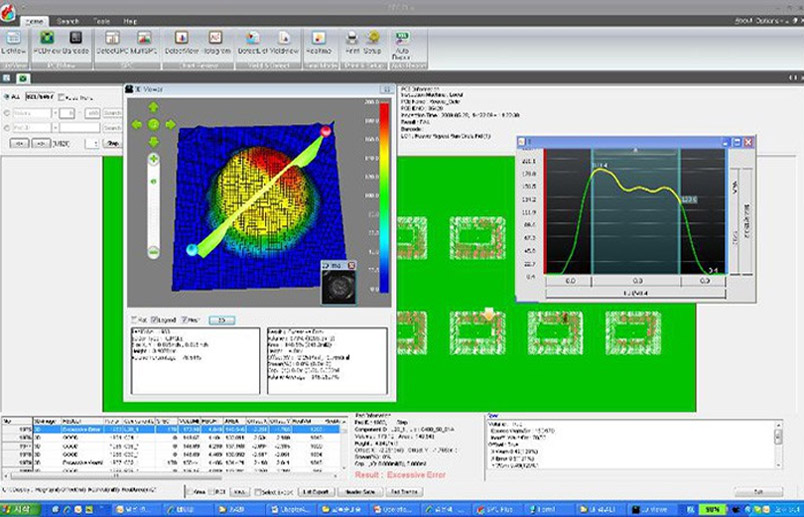Toggle the Select All checkbox at bottom

(x=257, y=493)
